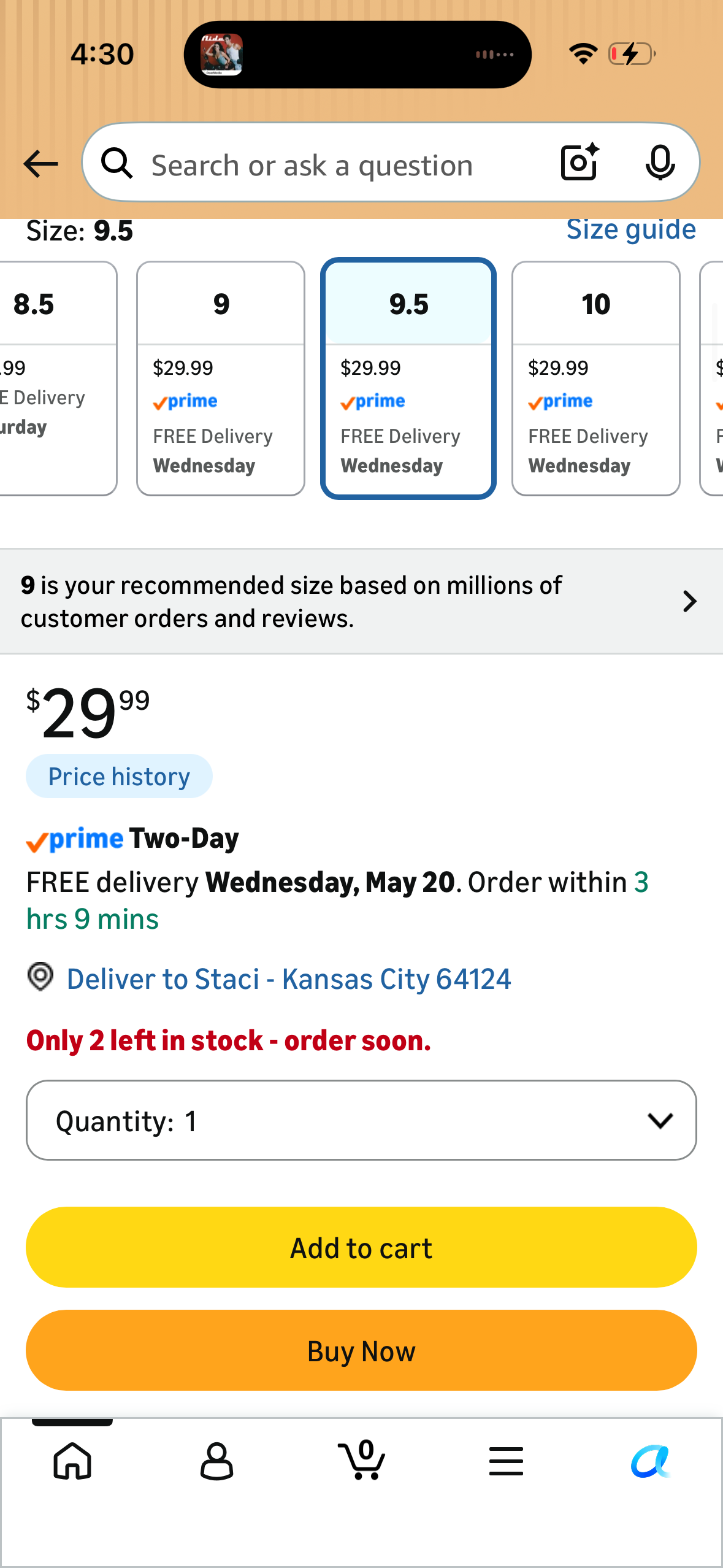Open the Quantity dropdown

point(361,1120)
